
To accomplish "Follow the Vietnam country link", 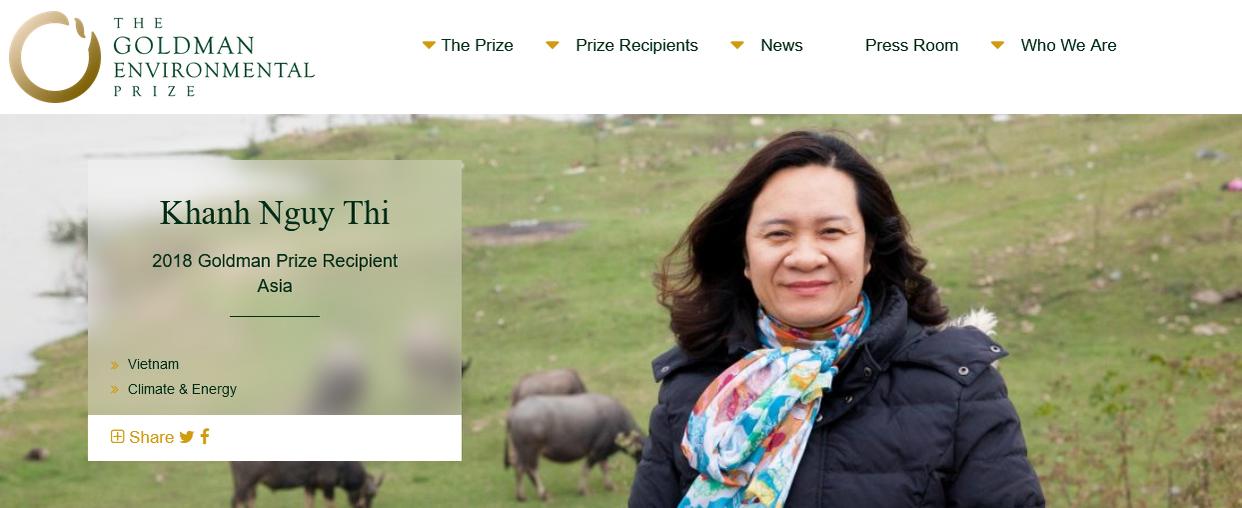I will point(153,364).
